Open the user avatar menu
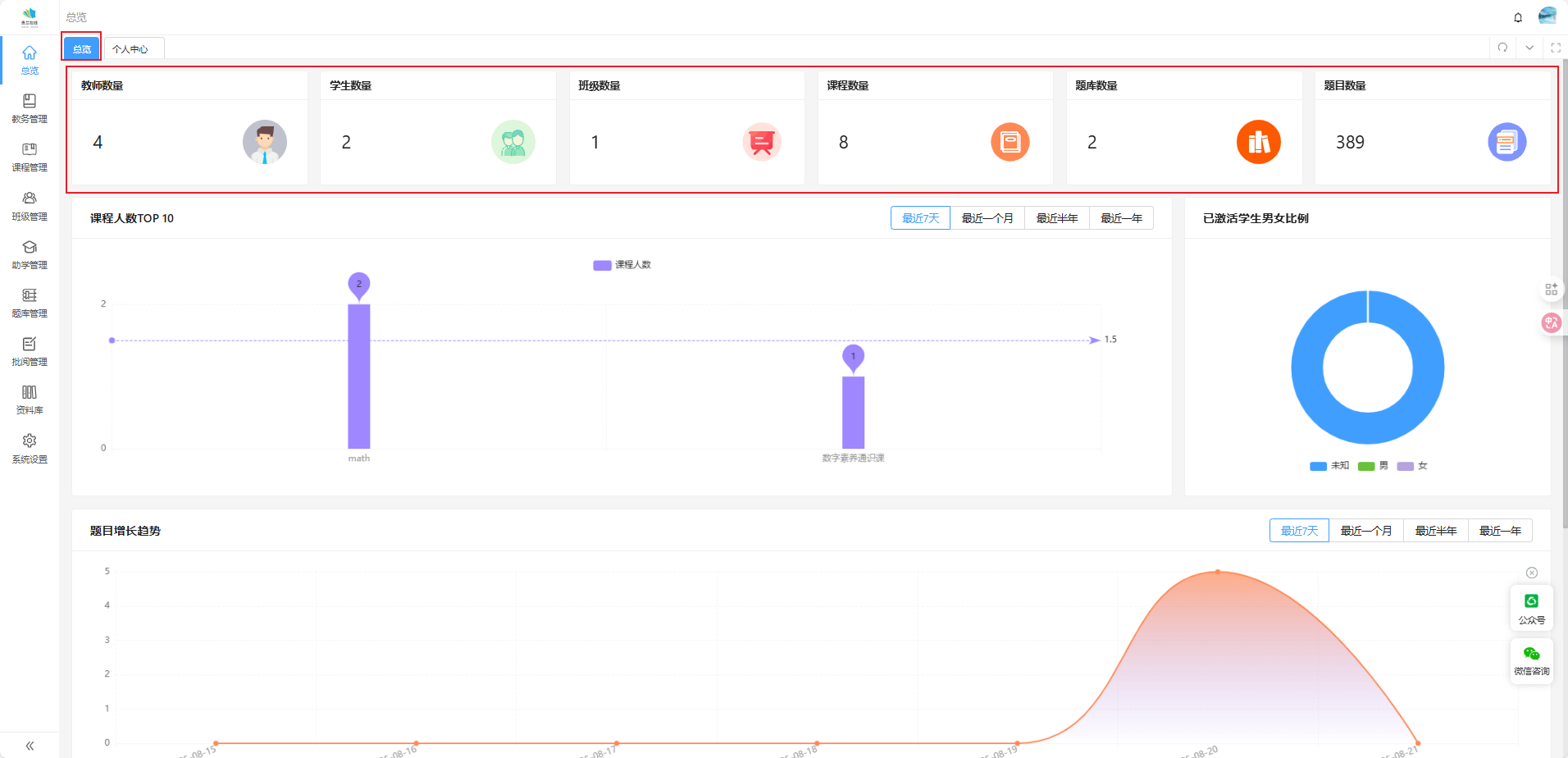This screenshot has height=758, width=1568. tap(1547, 16)
